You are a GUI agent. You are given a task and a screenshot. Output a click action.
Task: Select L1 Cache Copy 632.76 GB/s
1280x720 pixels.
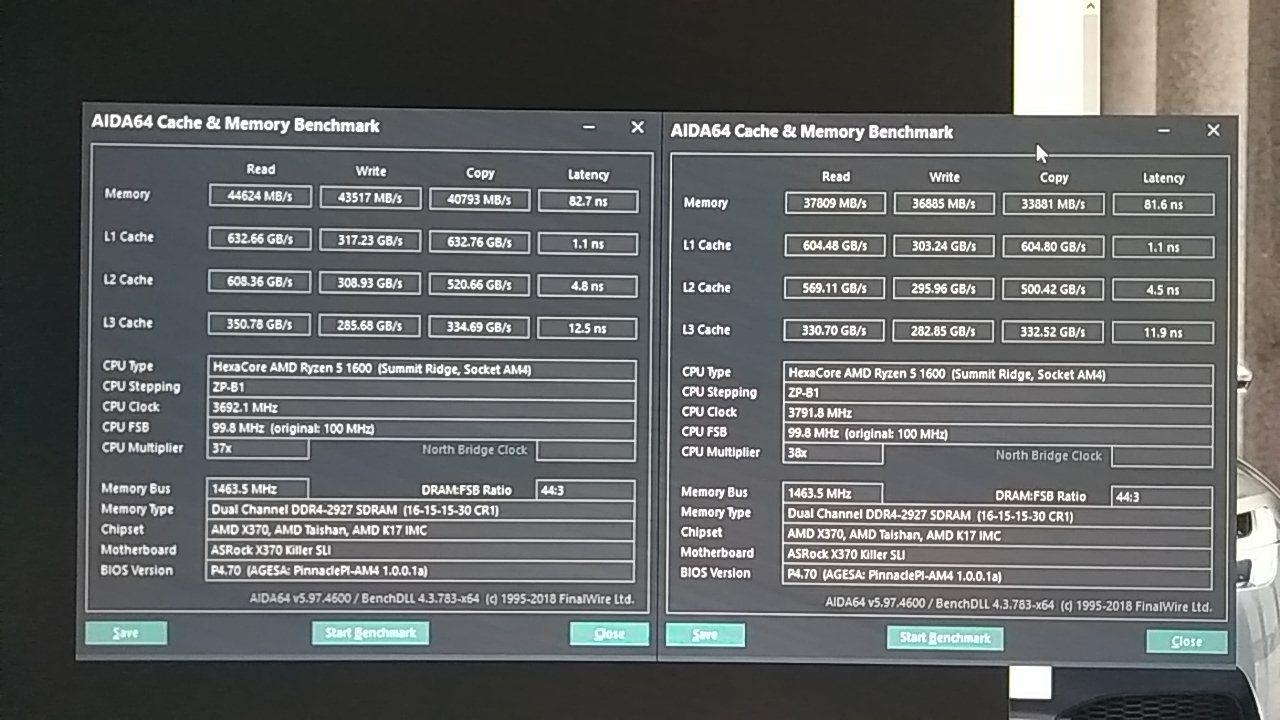pyautogui.click(x=479, y=242)
